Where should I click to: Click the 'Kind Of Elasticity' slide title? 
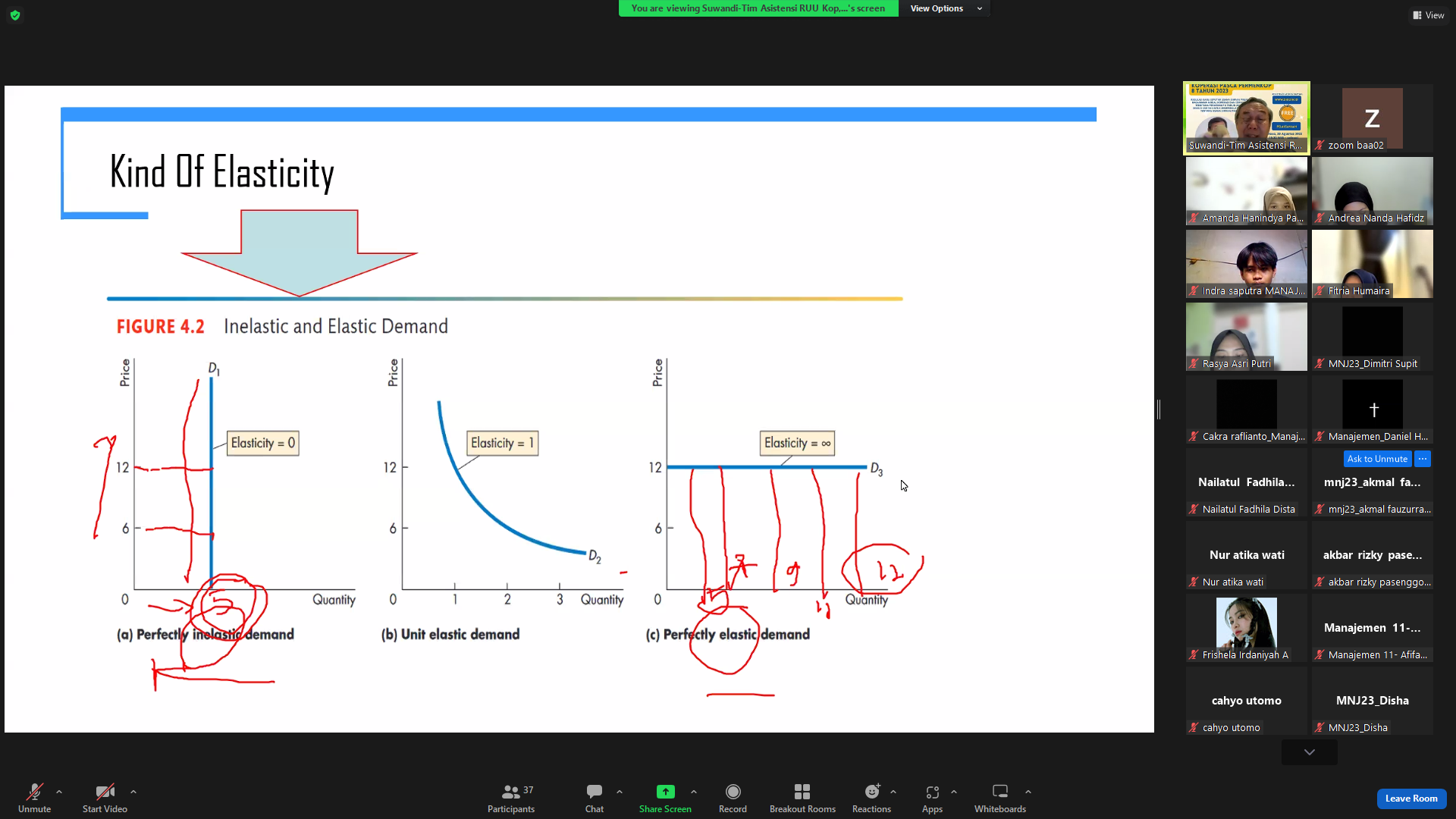coord(221,171)
